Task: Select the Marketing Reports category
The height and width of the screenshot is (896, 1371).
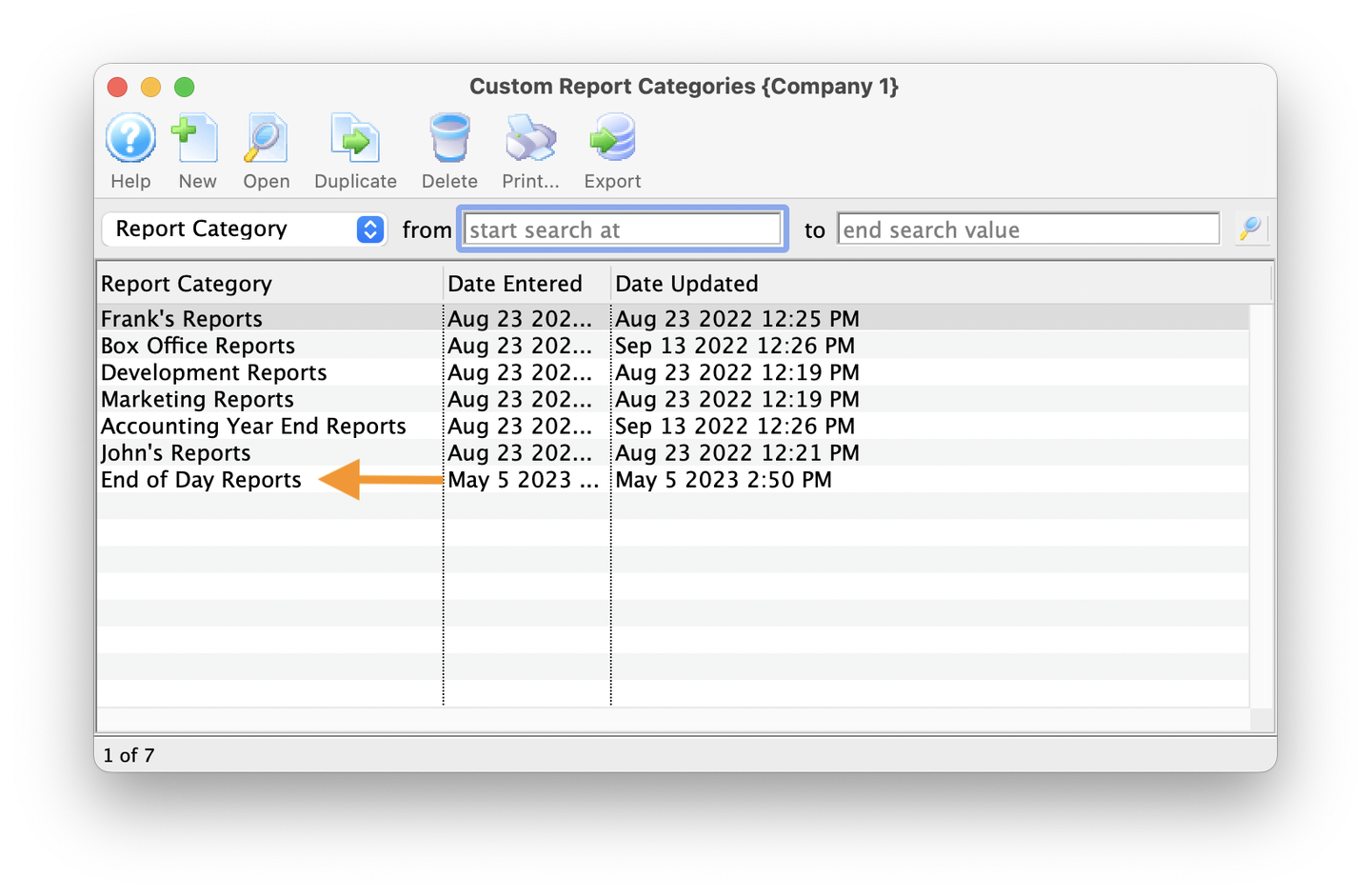Action: [673, 398]
